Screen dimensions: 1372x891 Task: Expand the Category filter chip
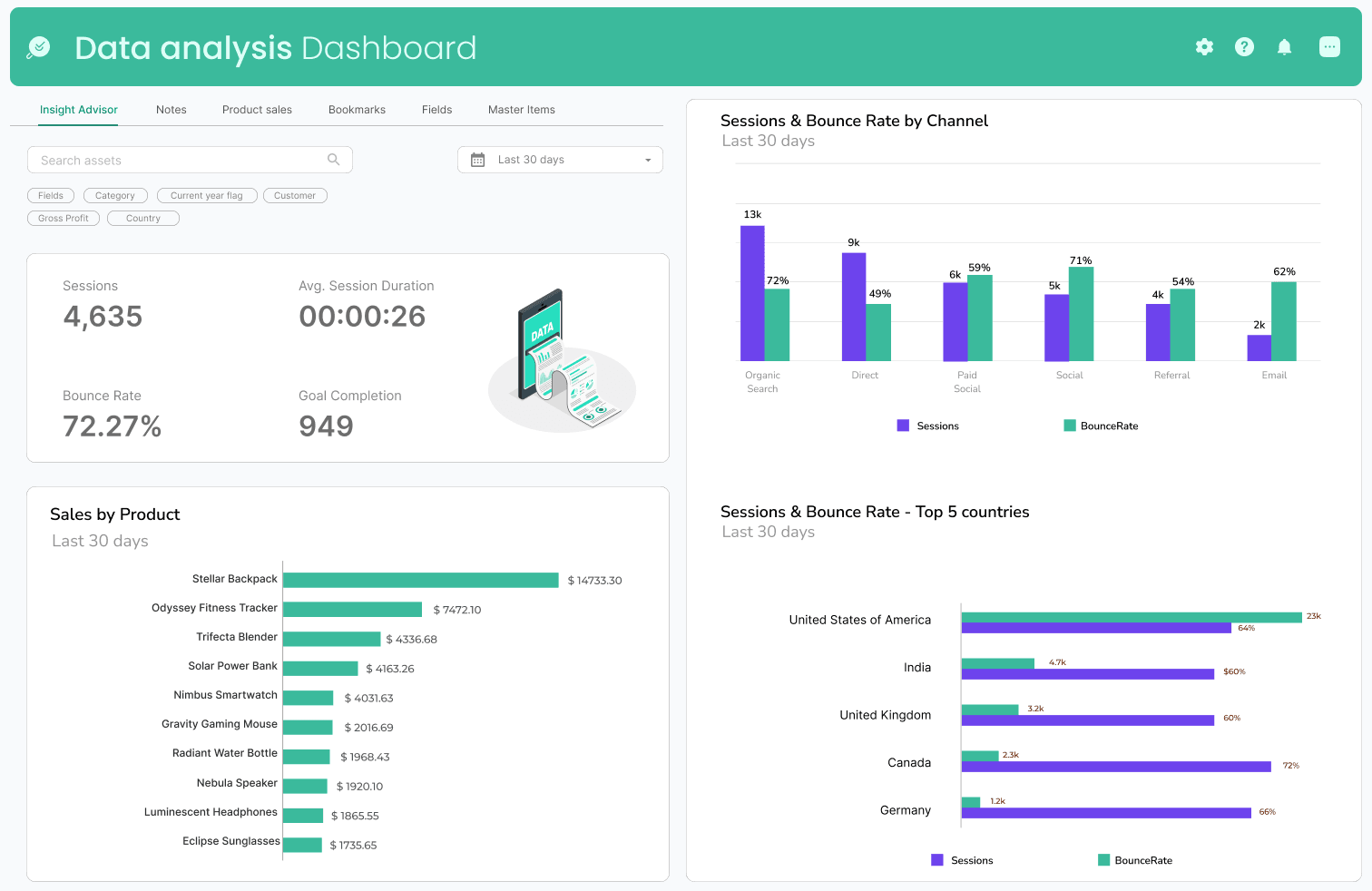pyautogui.click(x=115, y=195)
